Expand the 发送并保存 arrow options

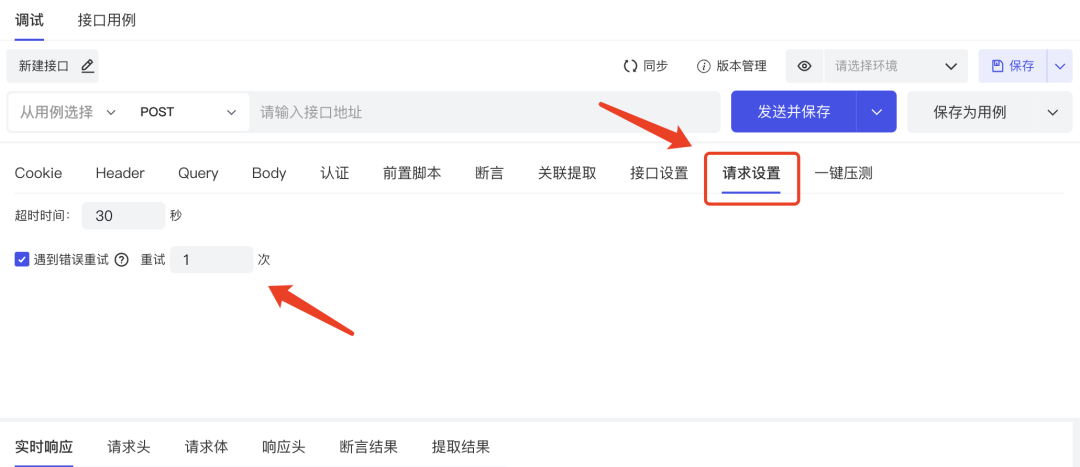[877, 112]
